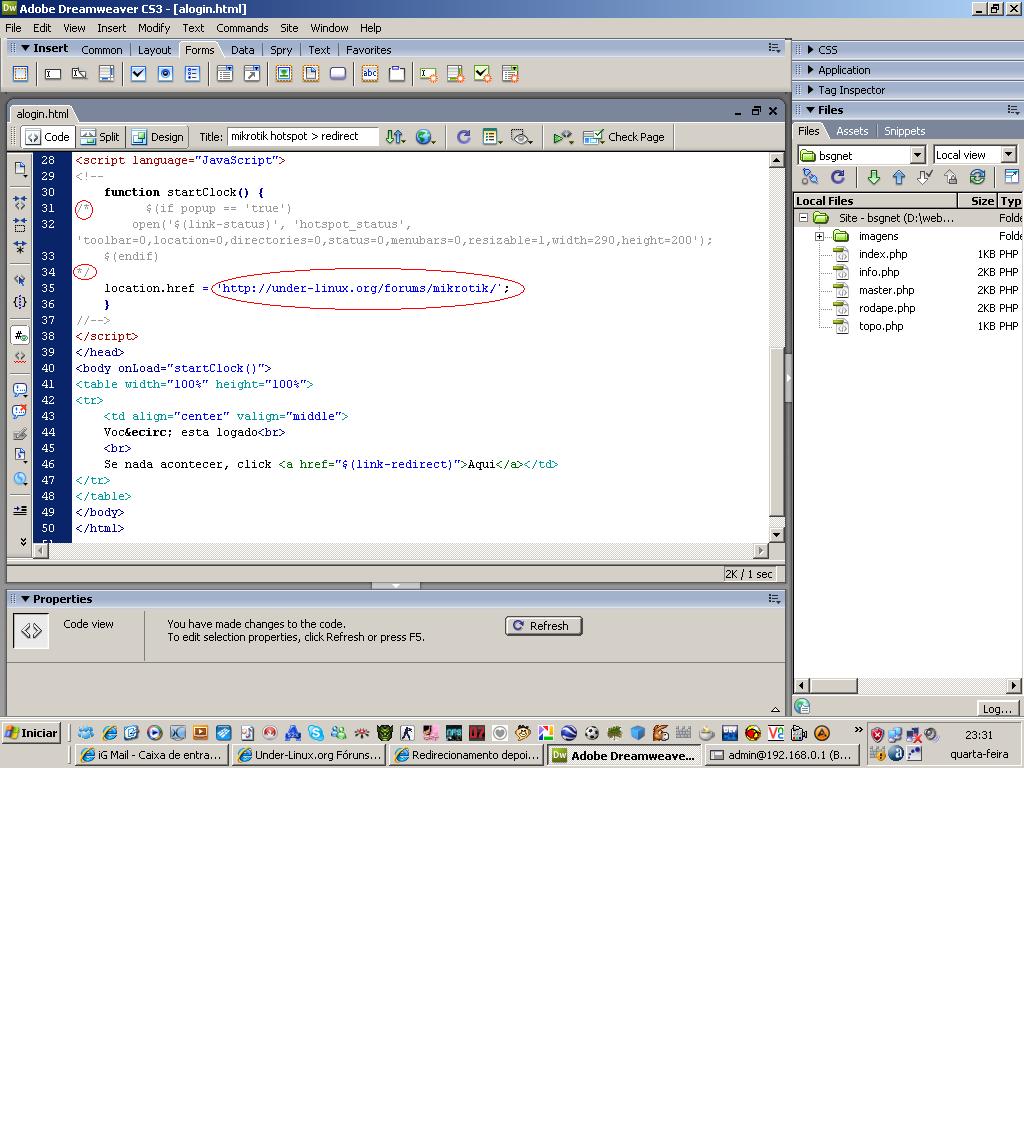Screen dimensions: 1024x1142
Task: Click the Title input field
Action: point(303,137)
